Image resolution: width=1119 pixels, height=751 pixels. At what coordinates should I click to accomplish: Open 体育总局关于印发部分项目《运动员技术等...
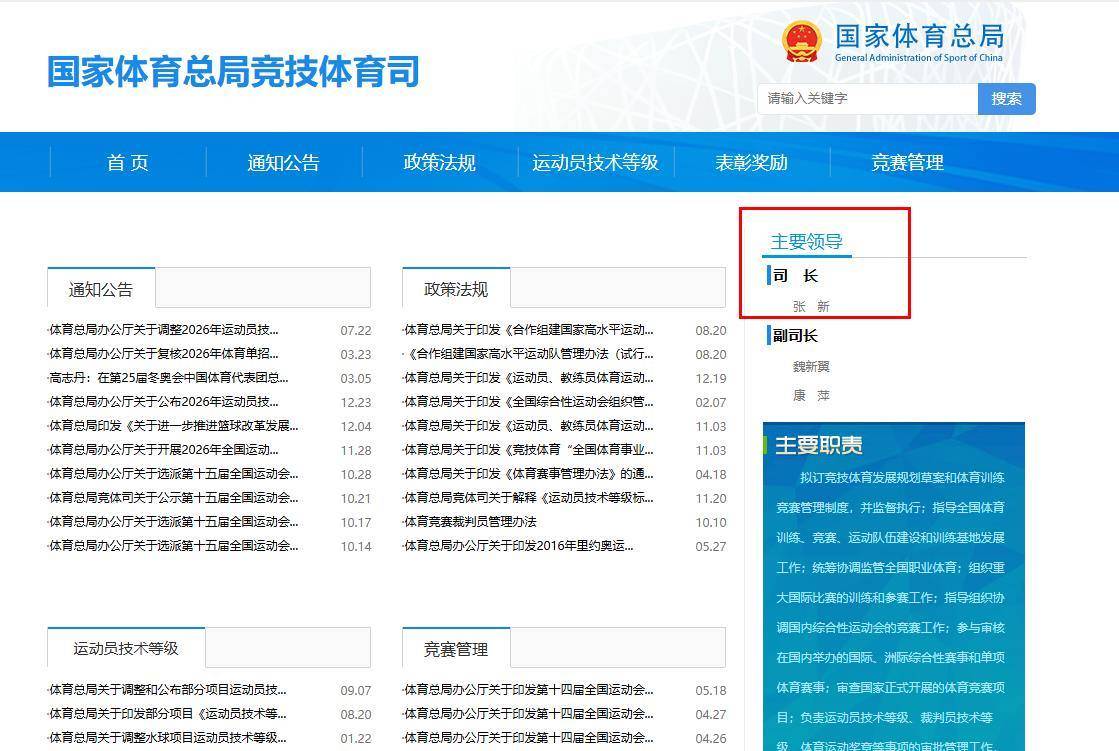point(168,714)
